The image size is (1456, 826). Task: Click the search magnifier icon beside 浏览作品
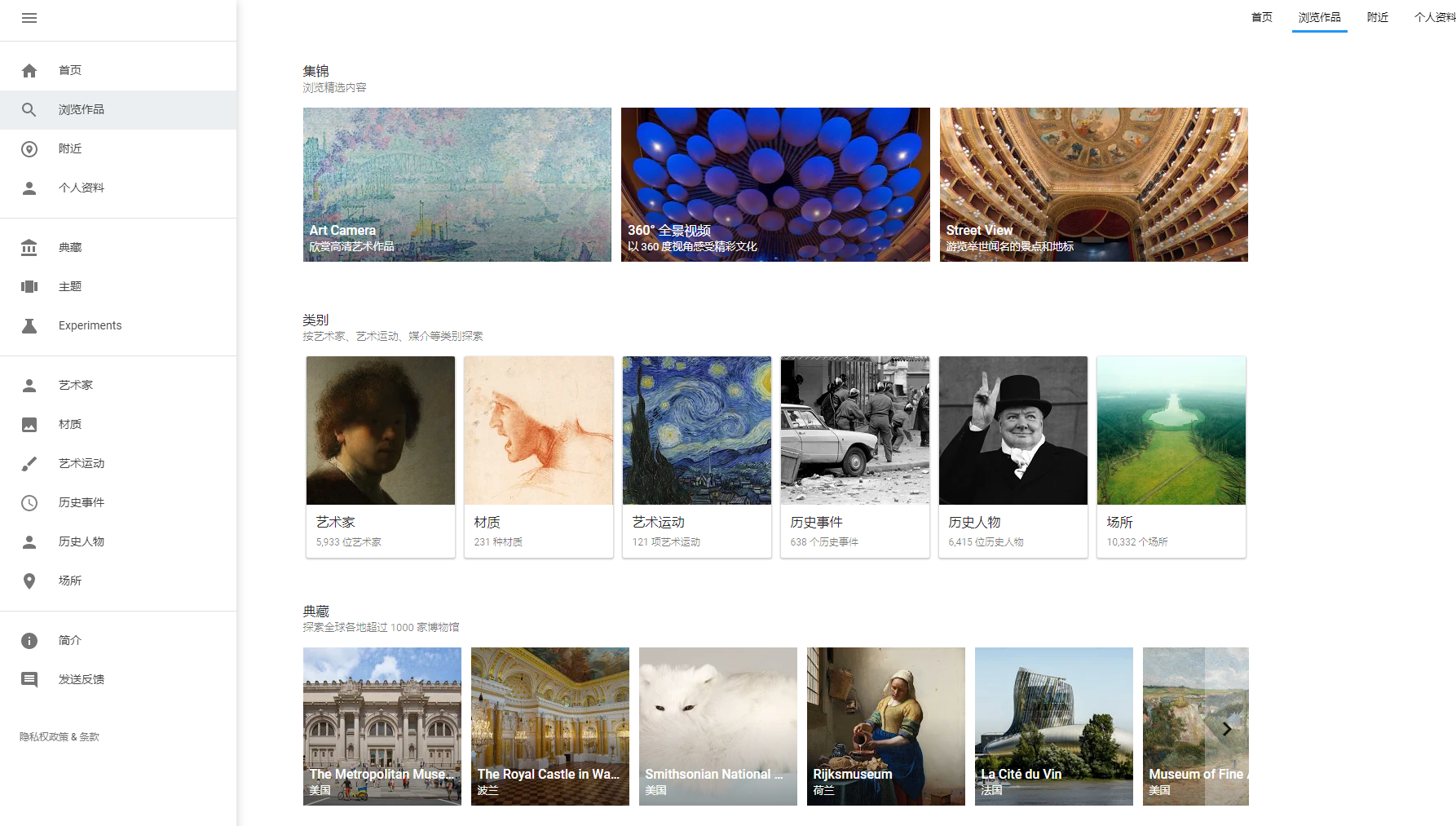coord(29,109)
